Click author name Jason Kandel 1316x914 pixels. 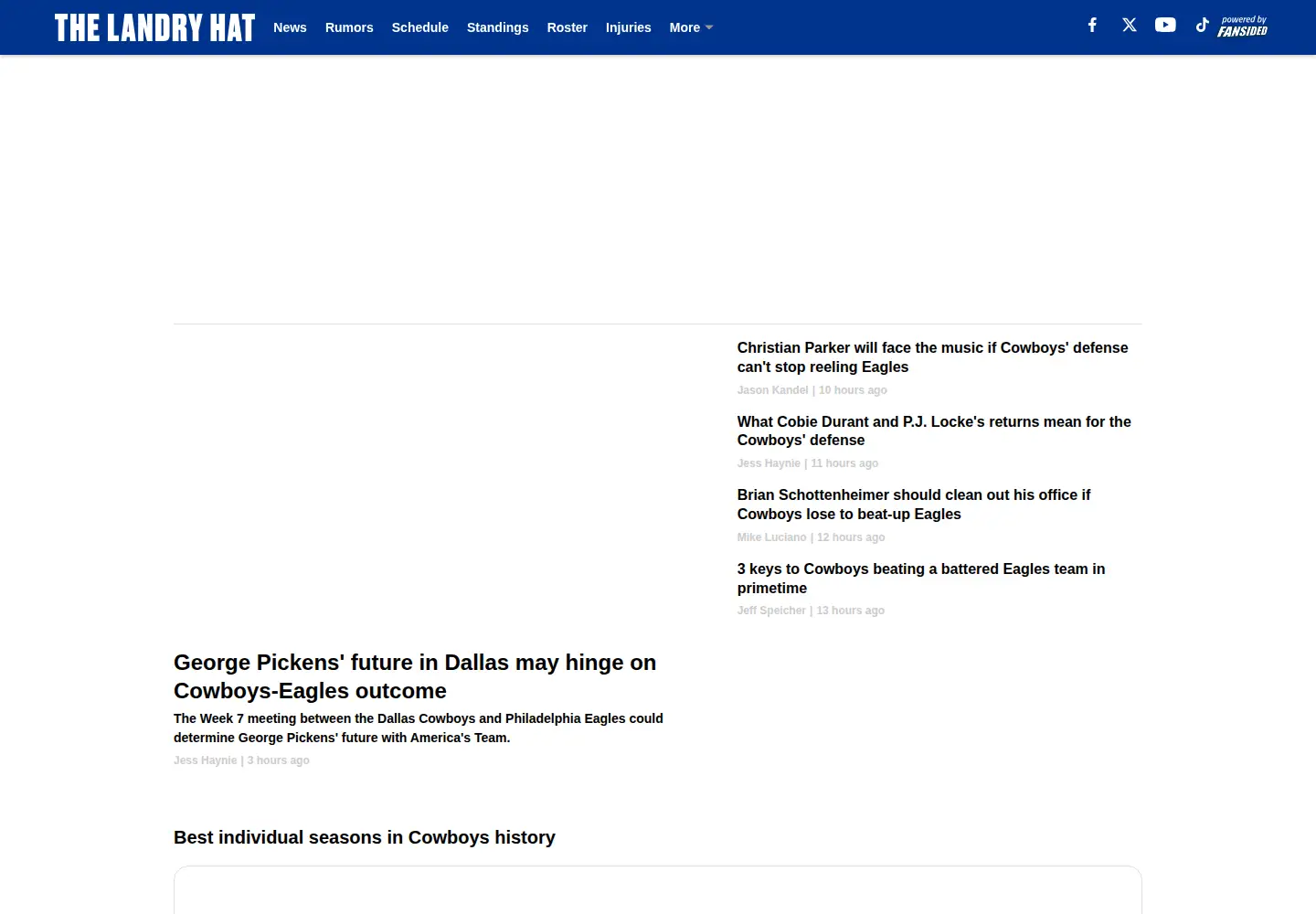(x=772, y=390)
